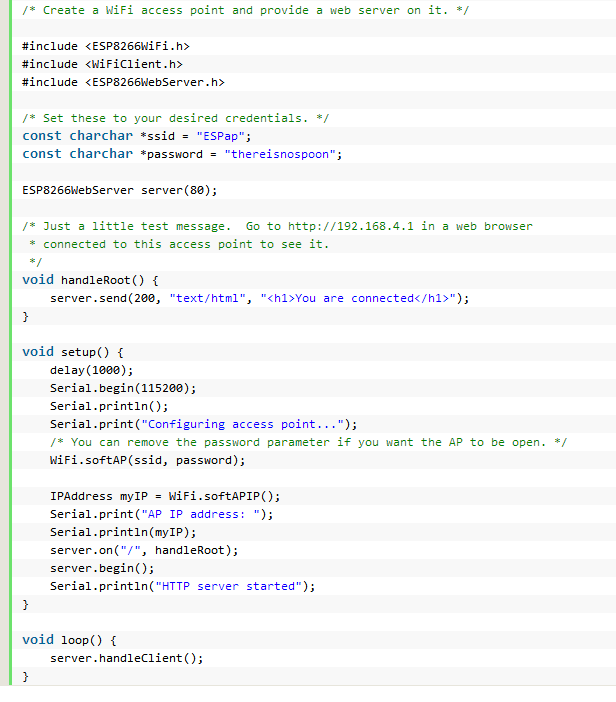
Task: Click the "HTTP server started" string
Action: (x=228, y=586)
